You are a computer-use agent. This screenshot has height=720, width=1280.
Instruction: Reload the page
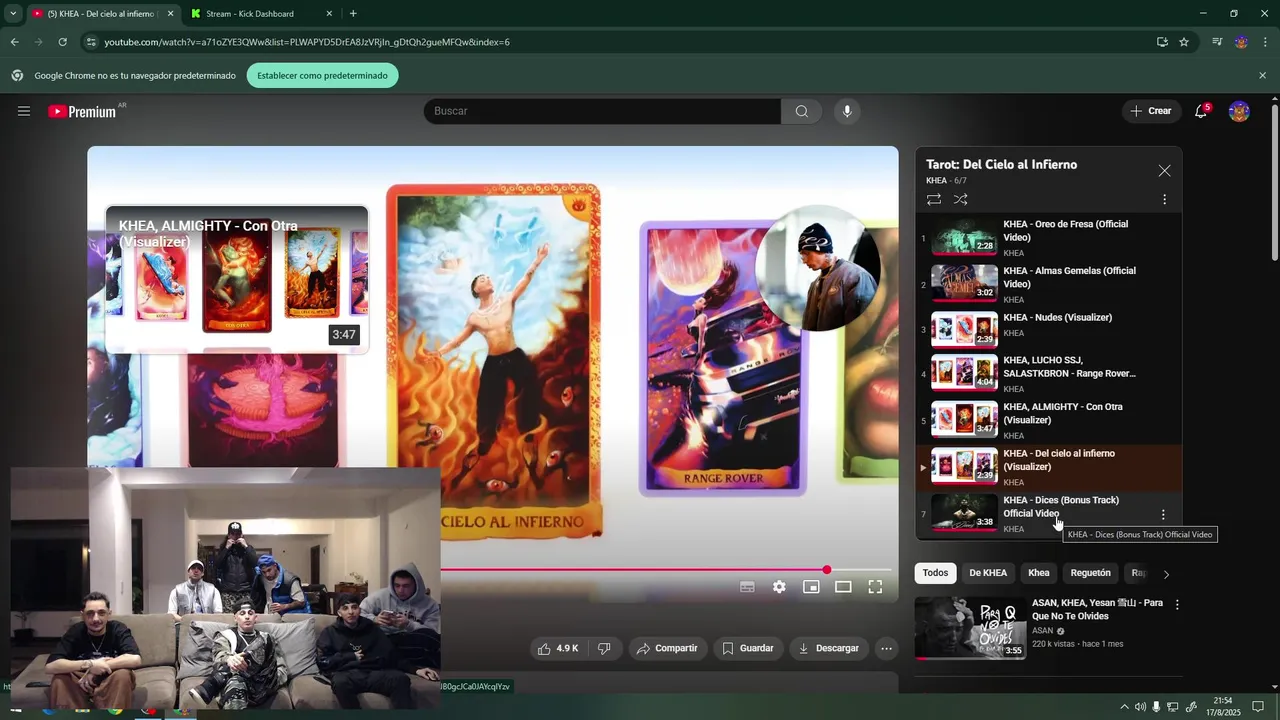[62, 42]
